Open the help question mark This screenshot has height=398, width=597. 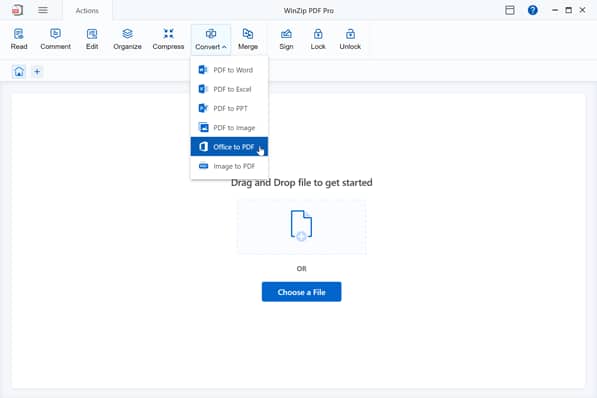pos(533,10)
